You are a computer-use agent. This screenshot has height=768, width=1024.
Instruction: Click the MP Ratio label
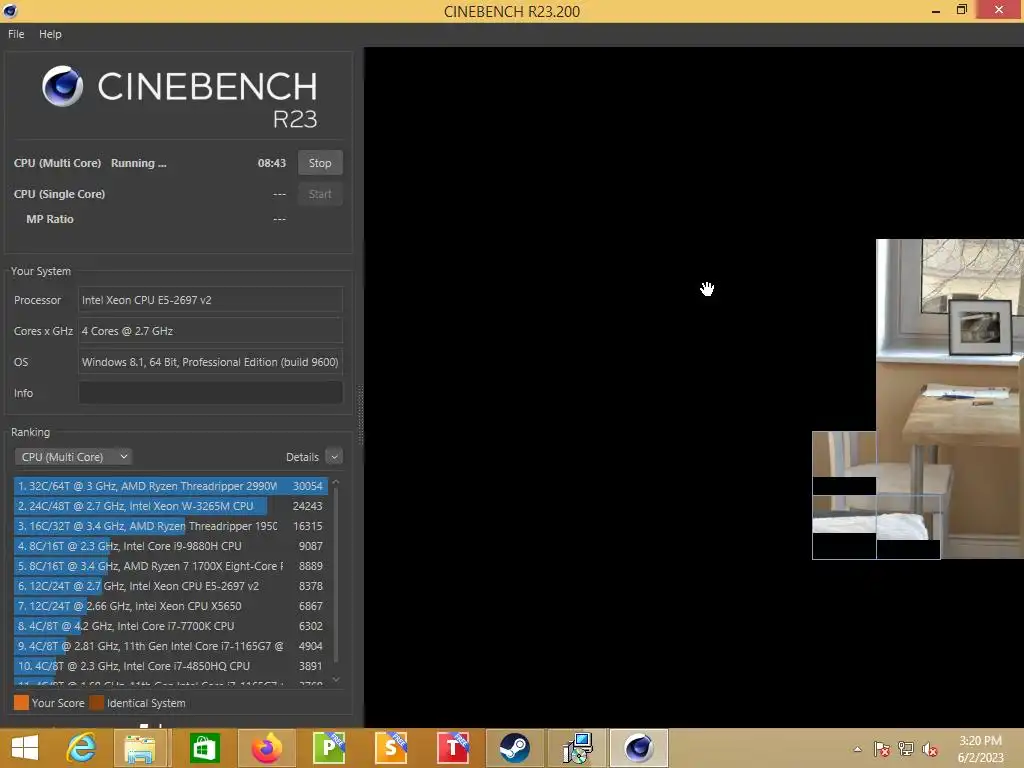pyautogui.click(x=50, y=219)
